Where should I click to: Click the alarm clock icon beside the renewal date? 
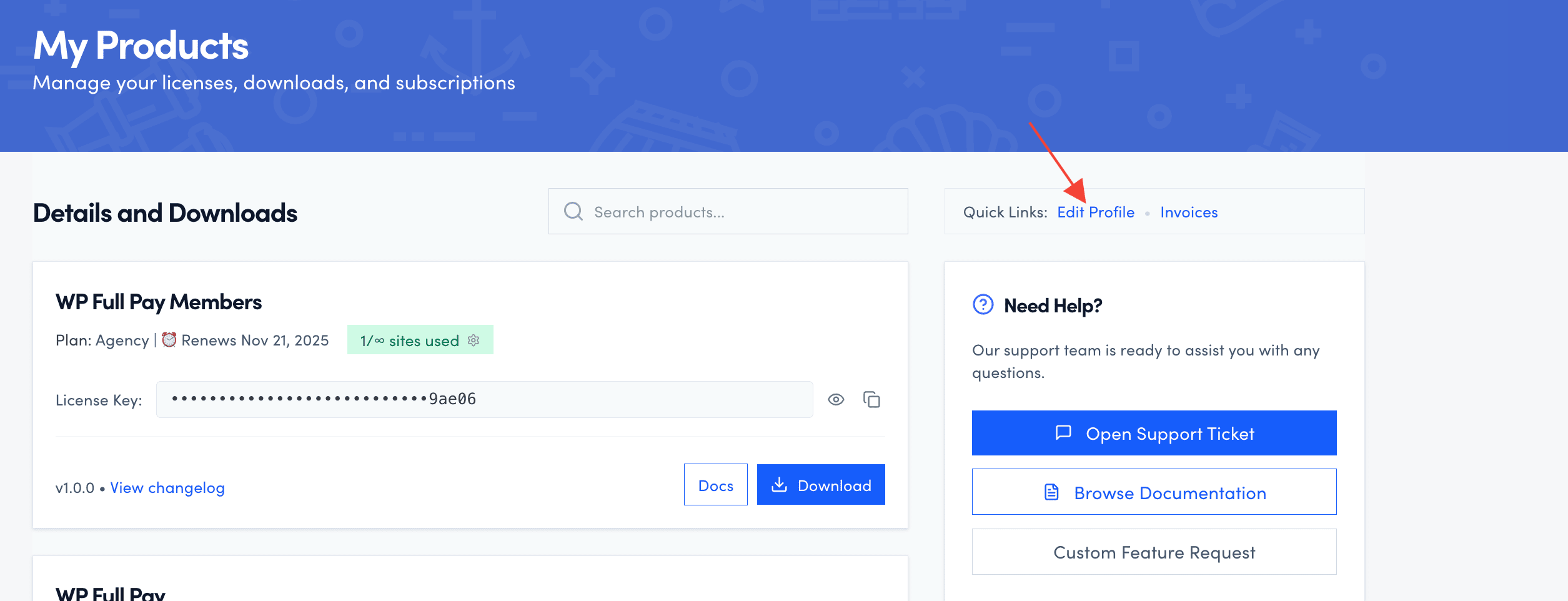[169, 340]
